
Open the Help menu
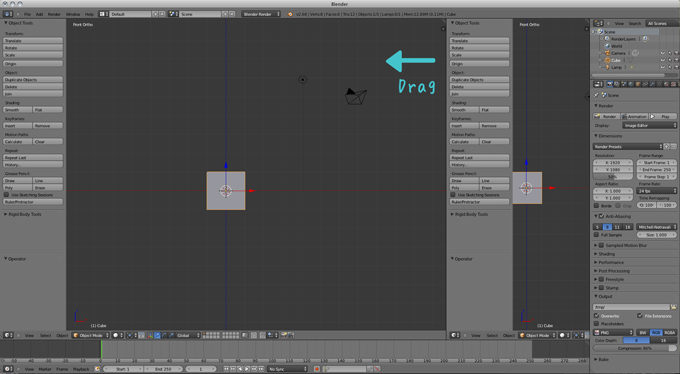89,14
